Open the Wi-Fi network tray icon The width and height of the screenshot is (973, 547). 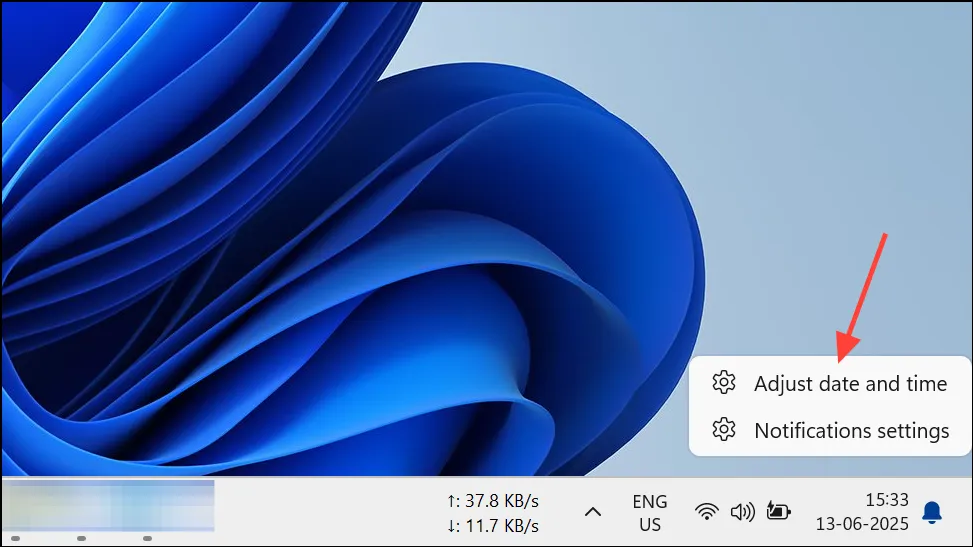[706, 512]
